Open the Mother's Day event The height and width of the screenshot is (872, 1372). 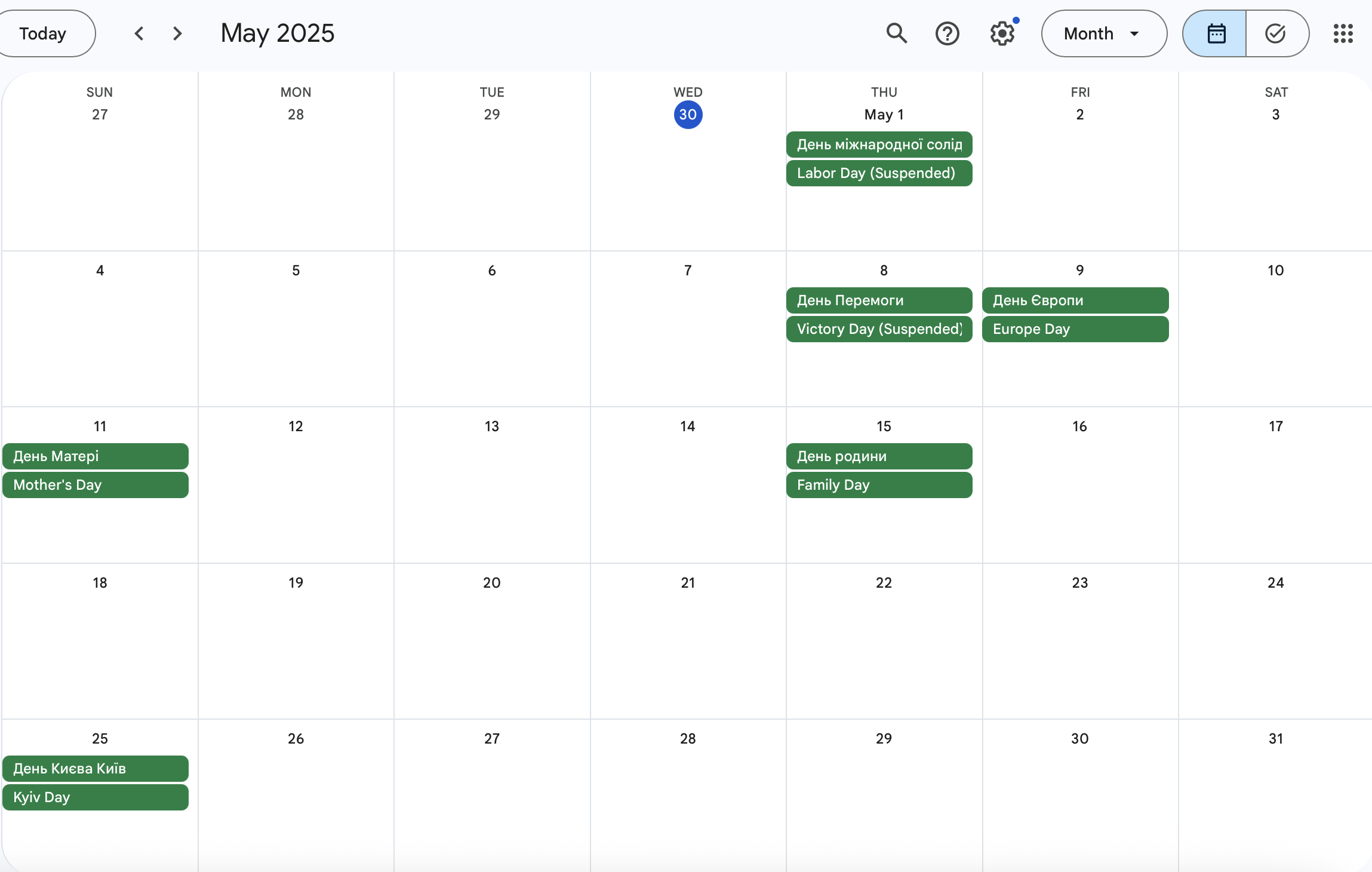pos(96,485)
